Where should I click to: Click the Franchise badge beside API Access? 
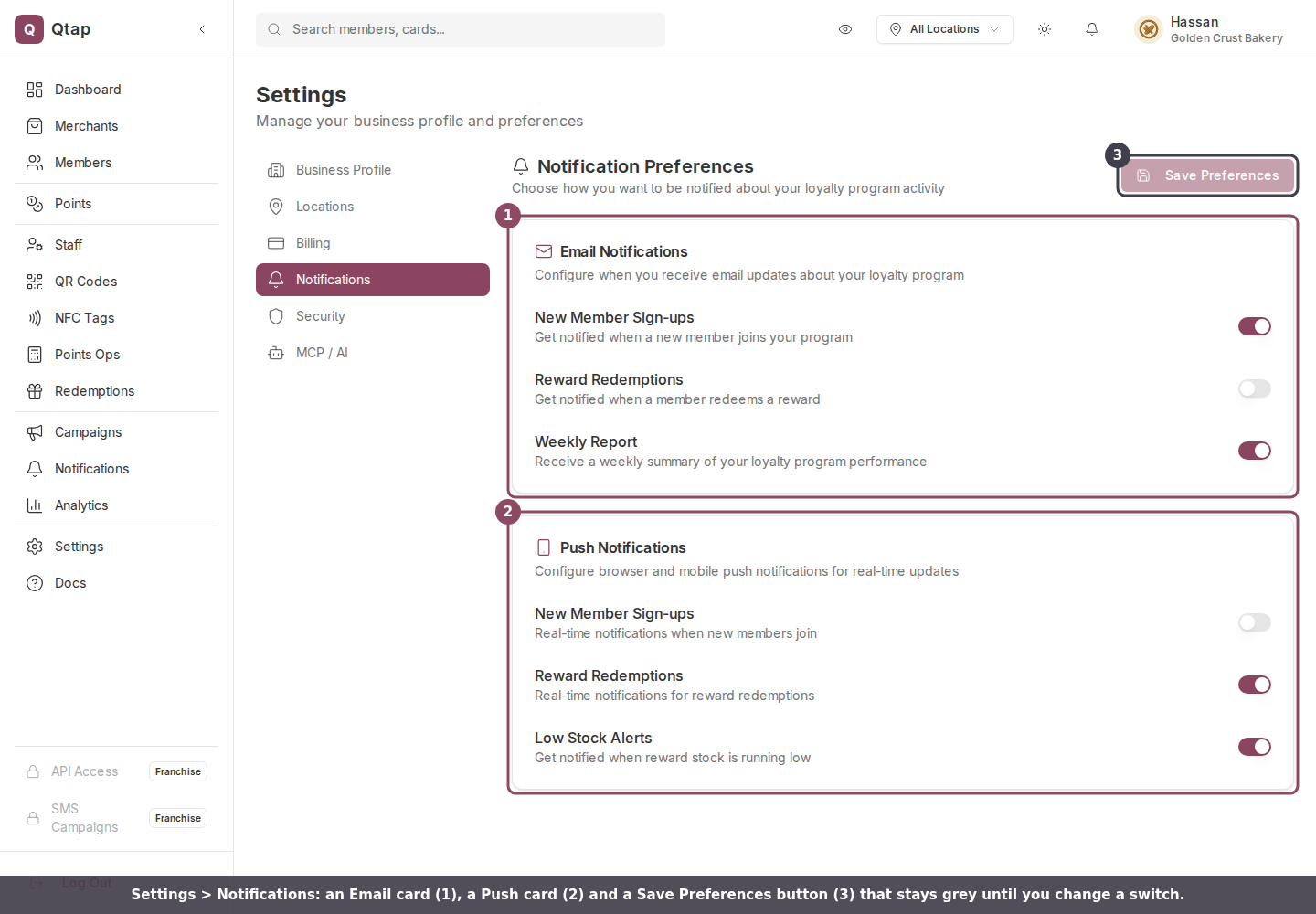click(x=178, y=771)
